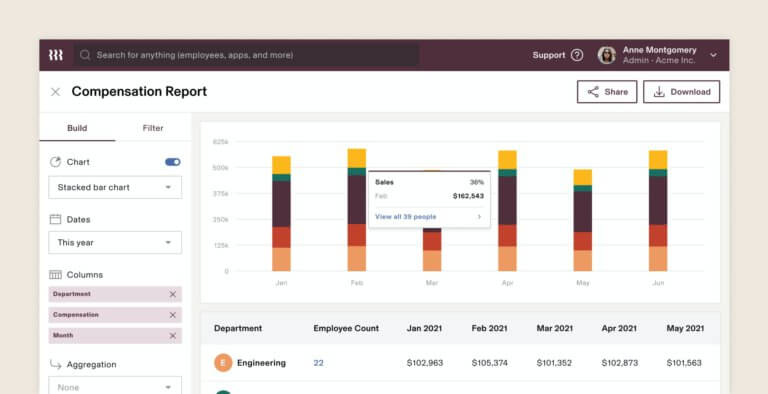Click the Rippling logo icon
The height and width of the screenshot is (394, 768).
56,55
